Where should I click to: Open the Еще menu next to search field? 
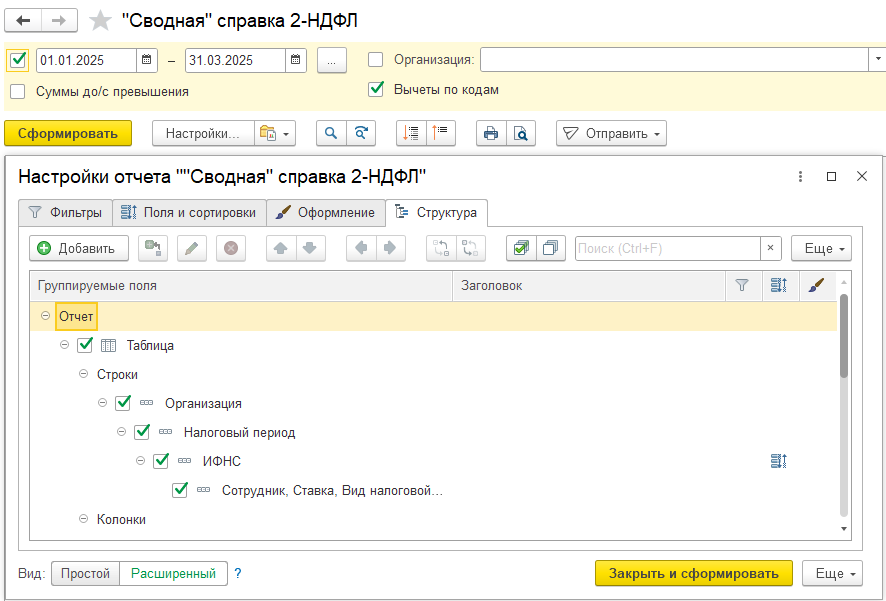tap(820, 248)
